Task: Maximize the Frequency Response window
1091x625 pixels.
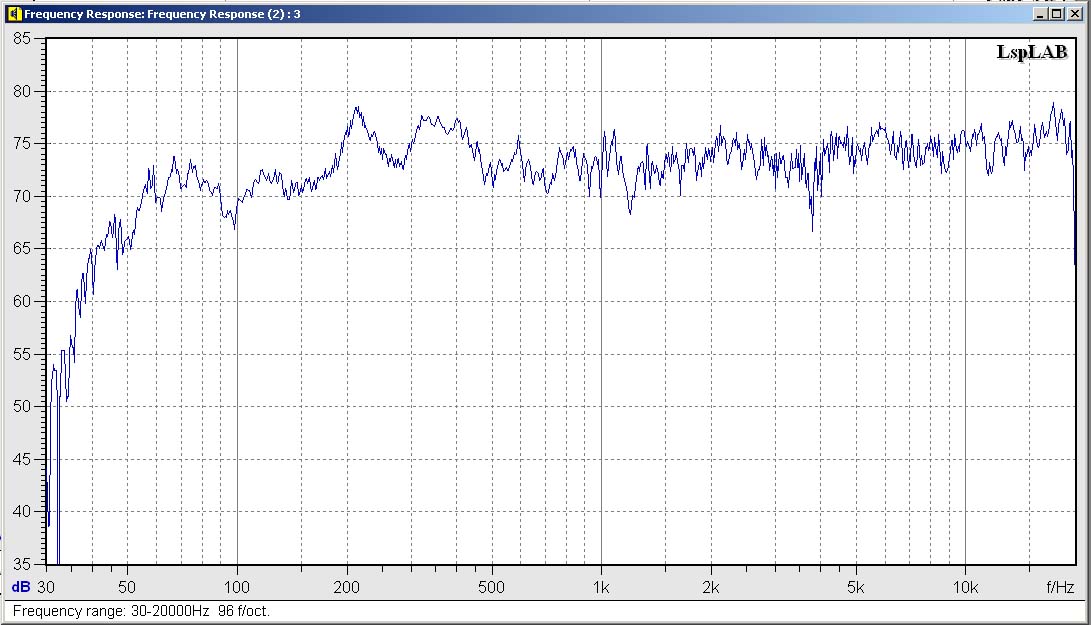Action: click(1056, 14)
